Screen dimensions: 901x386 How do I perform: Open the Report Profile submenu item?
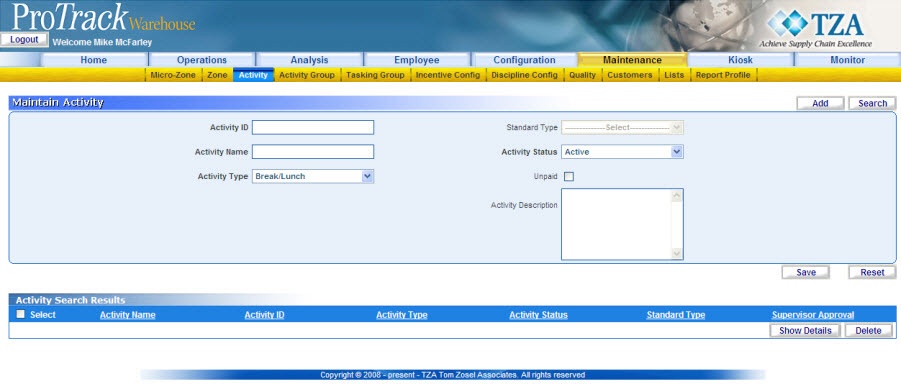coord(723,75)
